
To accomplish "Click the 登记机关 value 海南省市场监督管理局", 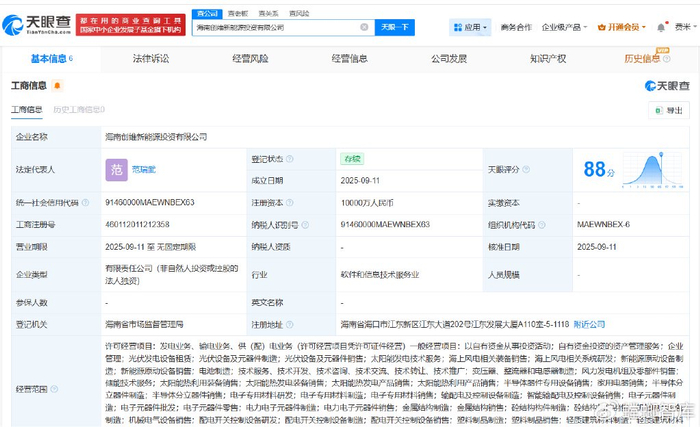I will [144, 324].
